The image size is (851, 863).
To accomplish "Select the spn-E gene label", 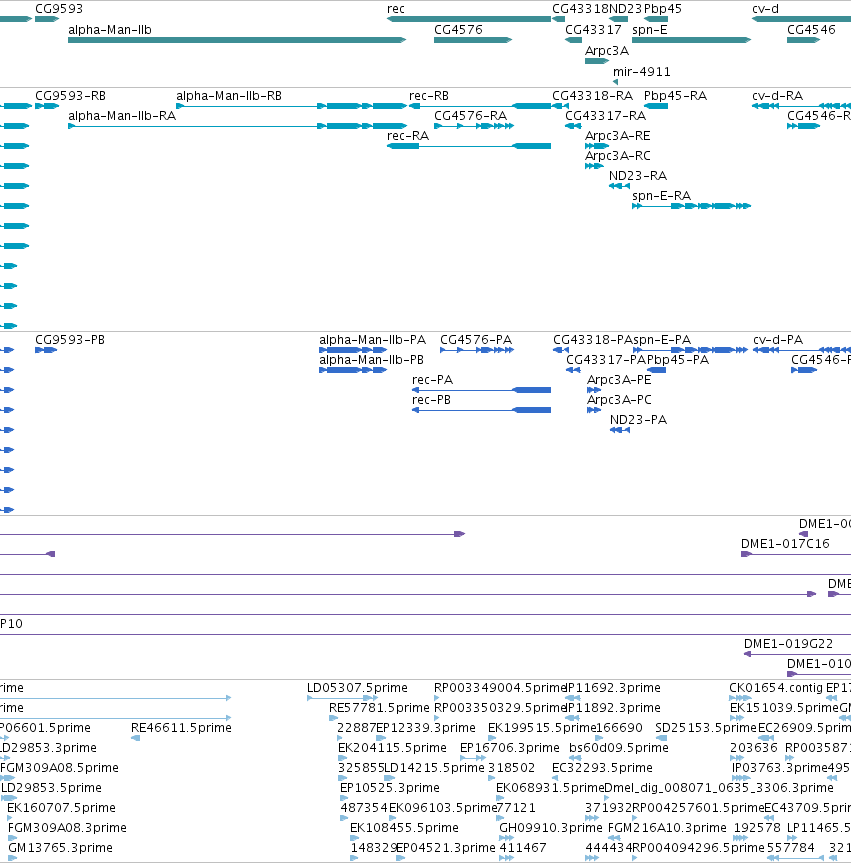I will click(x=650, y=30).
